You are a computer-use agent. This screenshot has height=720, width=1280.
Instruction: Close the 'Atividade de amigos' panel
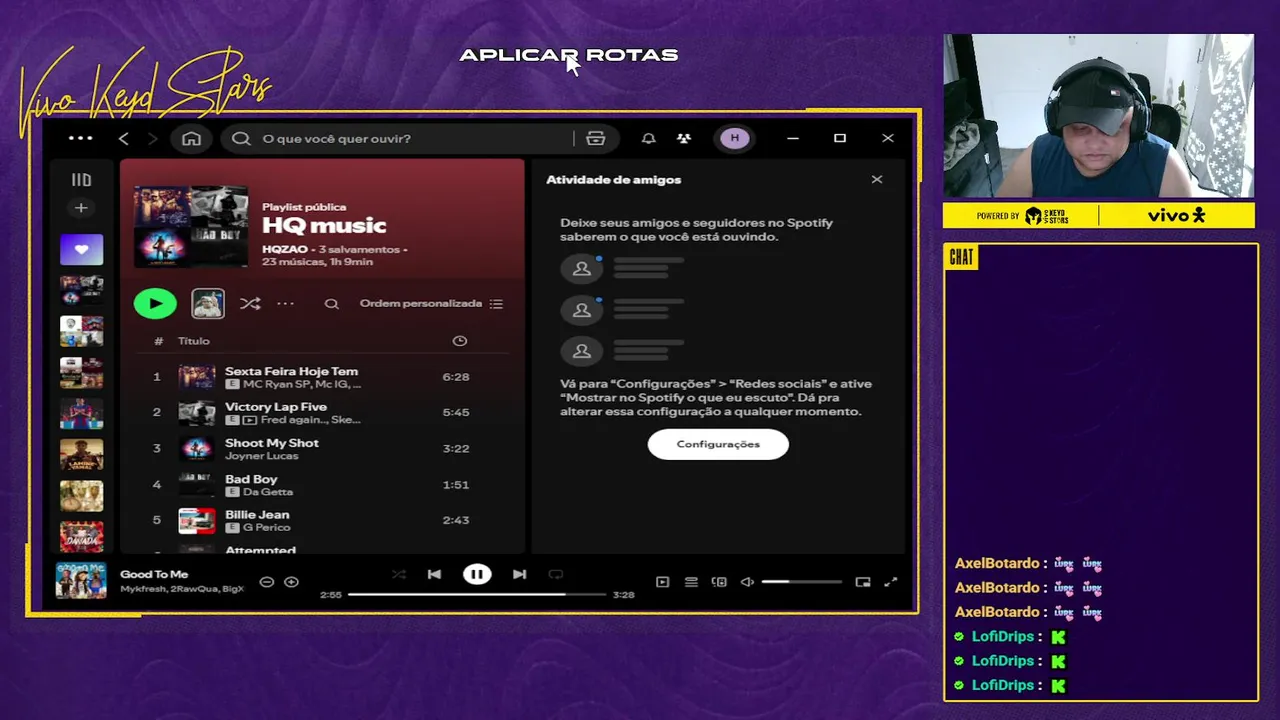[877, 180]
